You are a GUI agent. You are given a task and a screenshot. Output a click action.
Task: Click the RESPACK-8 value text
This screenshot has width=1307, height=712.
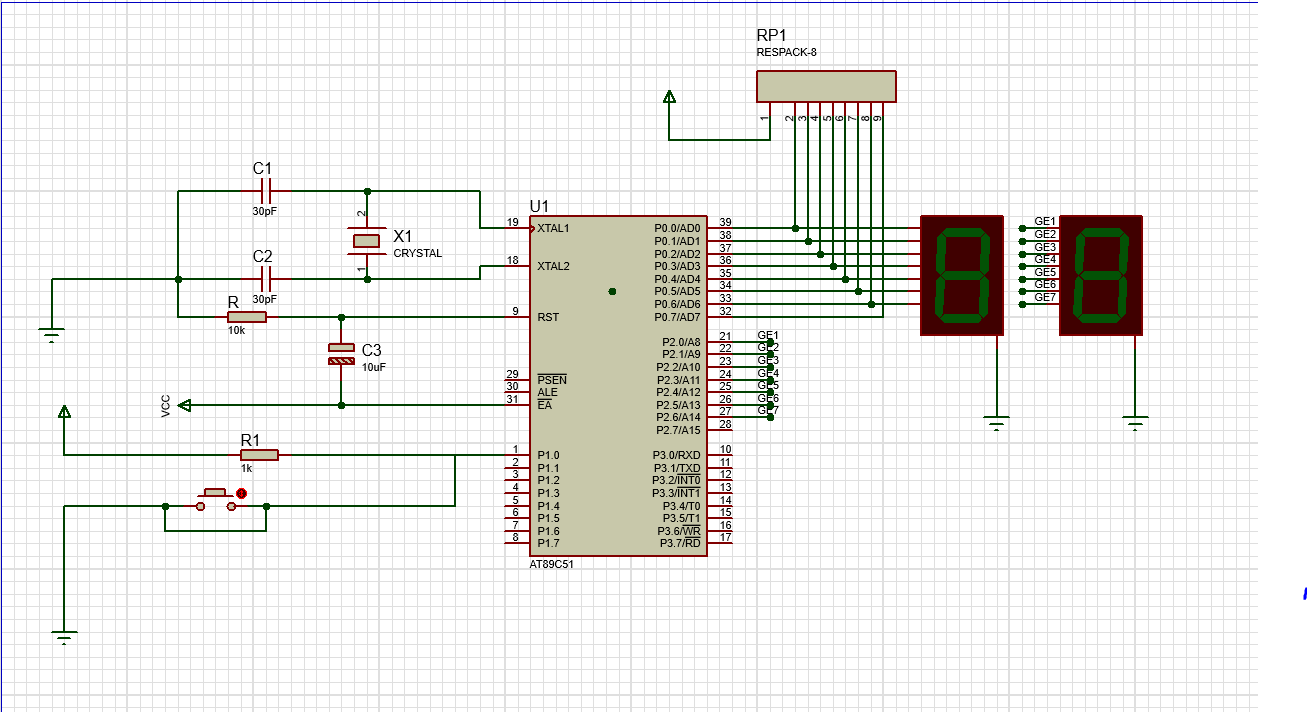787,52
